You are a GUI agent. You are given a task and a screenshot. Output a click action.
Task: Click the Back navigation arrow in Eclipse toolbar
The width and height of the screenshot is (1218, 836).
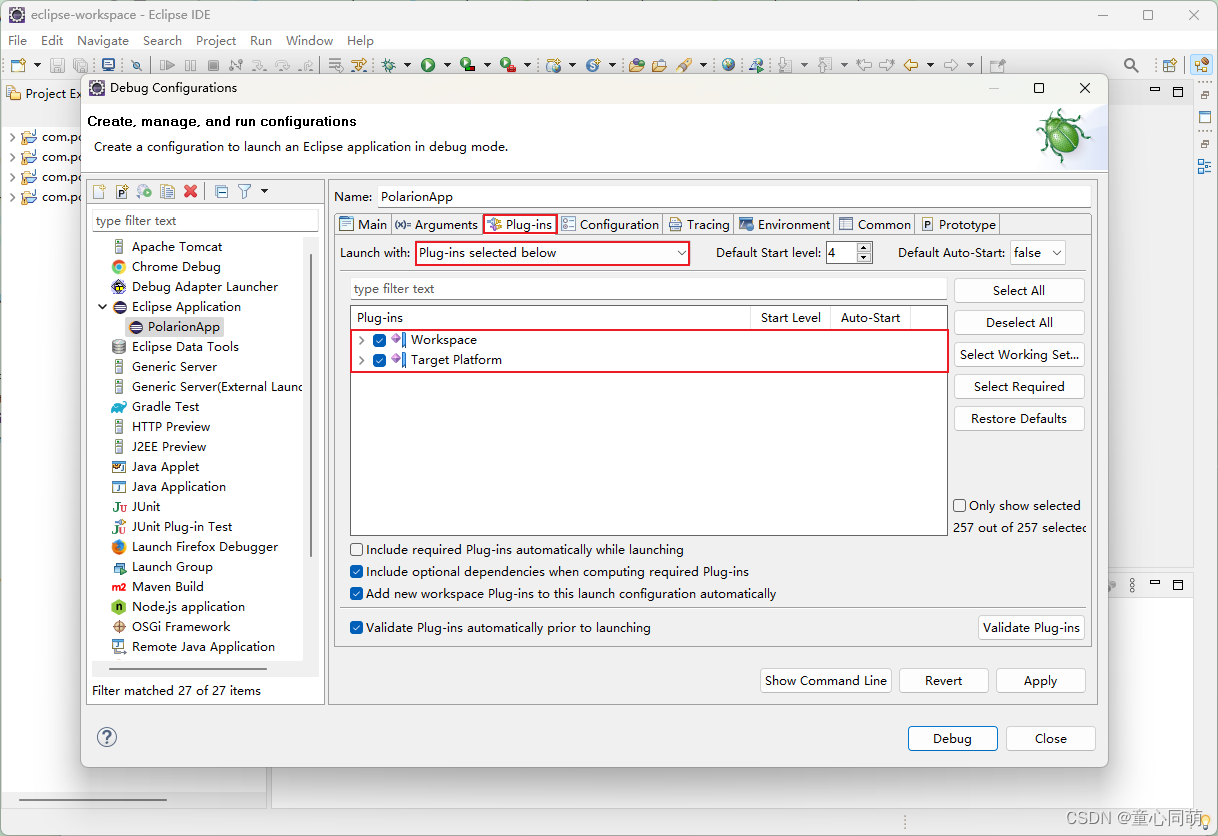tap(911, 66)
